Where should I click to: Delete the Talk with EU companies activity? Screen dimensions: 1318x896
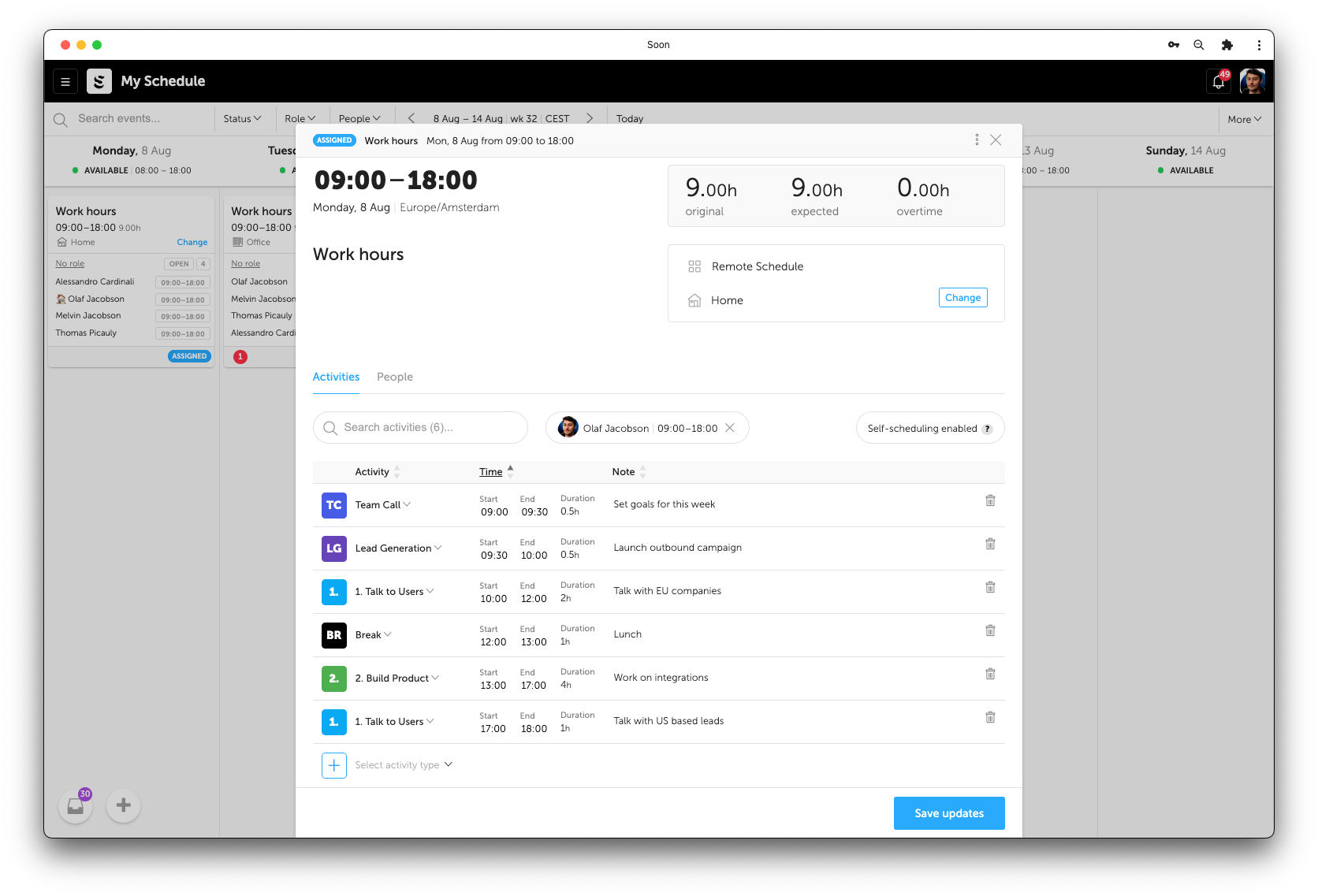990,587
